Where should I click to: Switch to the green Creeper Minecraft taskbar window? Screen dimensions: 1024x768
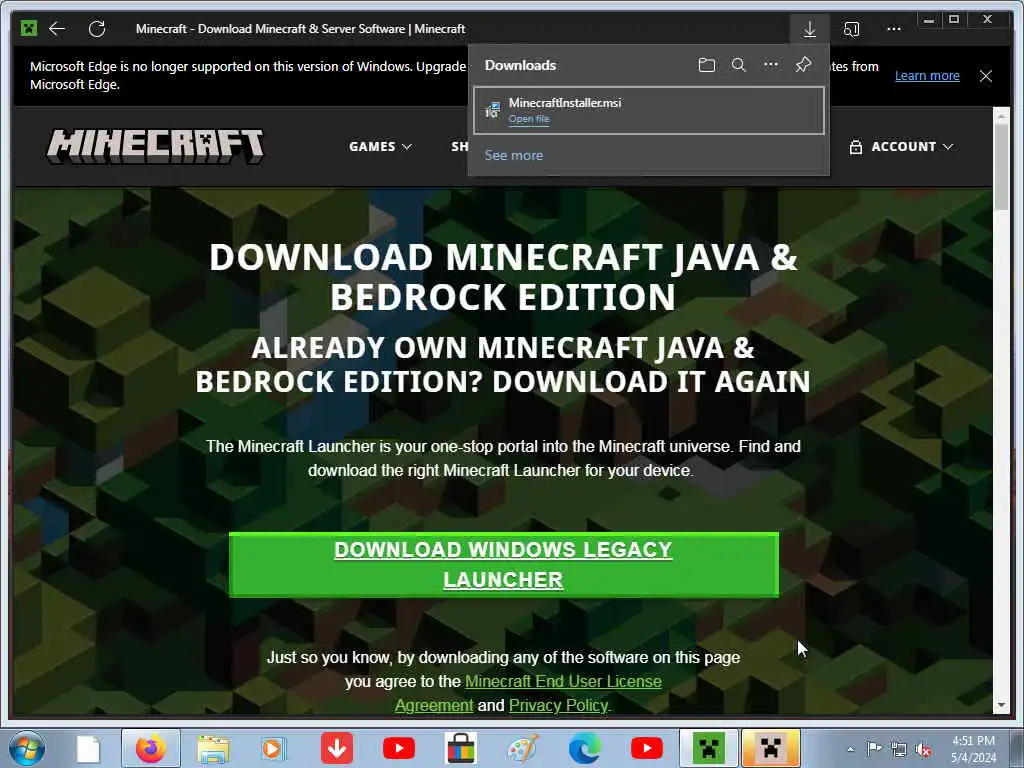pyautogui.click(x=709, y=748)
